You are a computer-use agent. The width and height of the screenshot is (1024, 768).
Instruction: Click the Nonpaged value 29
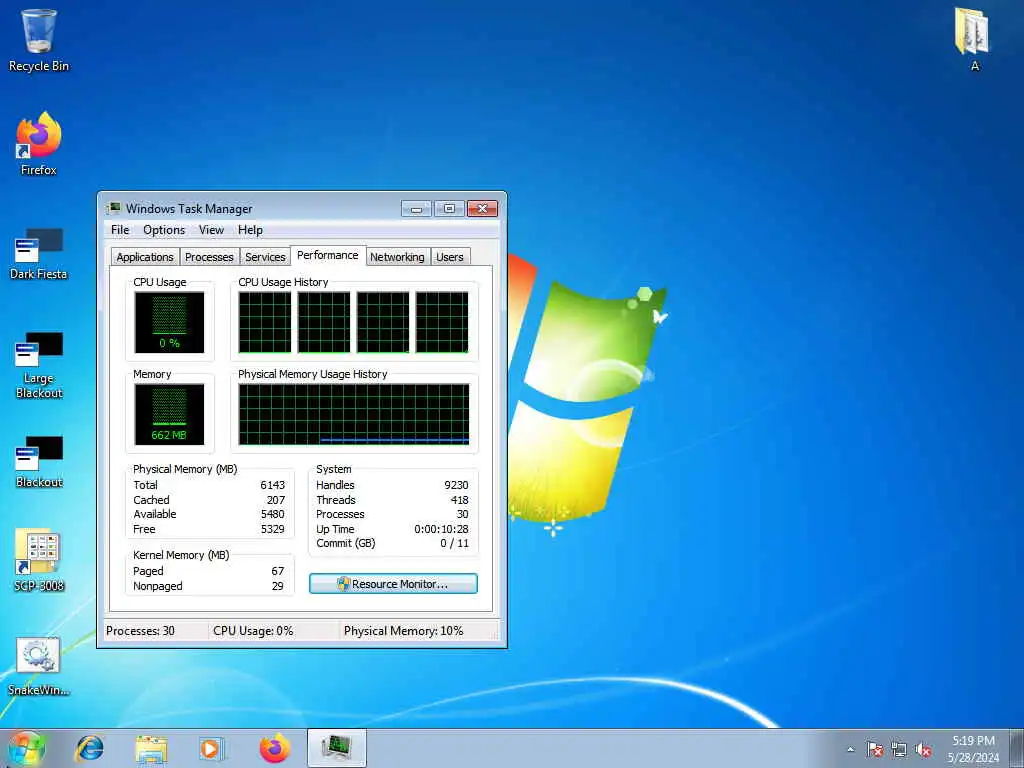coord(278,586)
